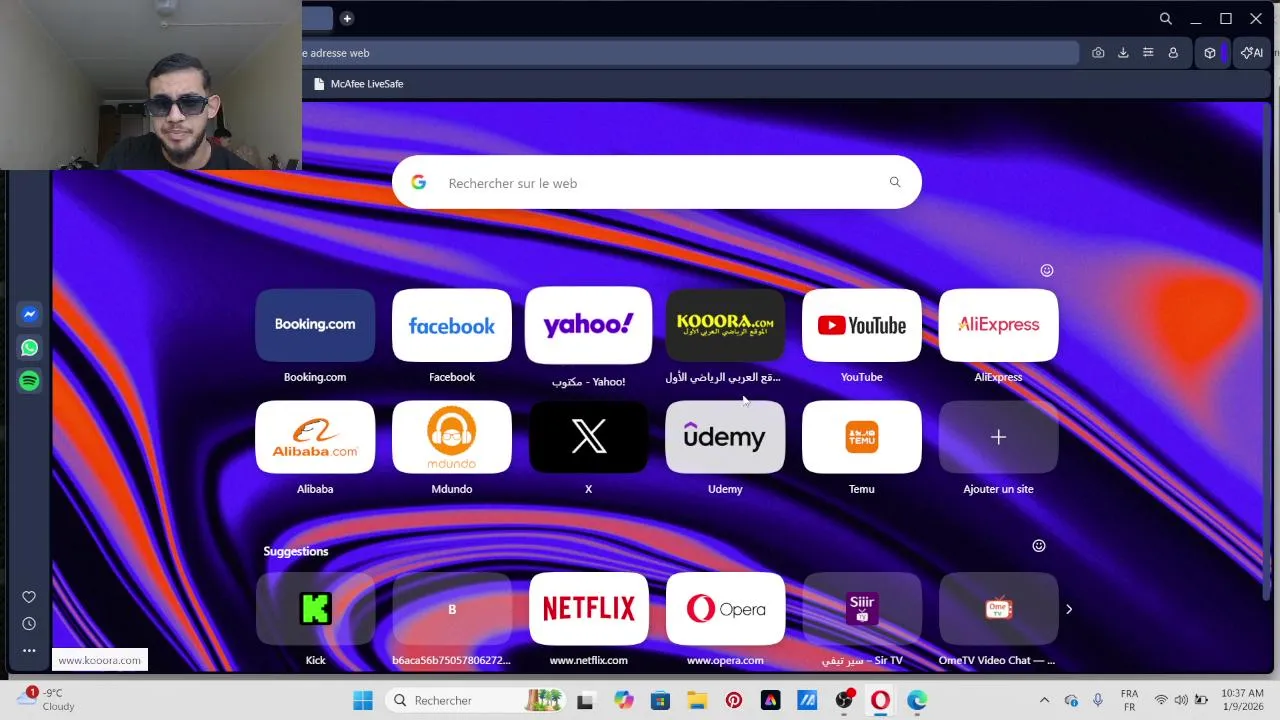Open Copilot from the taskbar

coord(624,700)
